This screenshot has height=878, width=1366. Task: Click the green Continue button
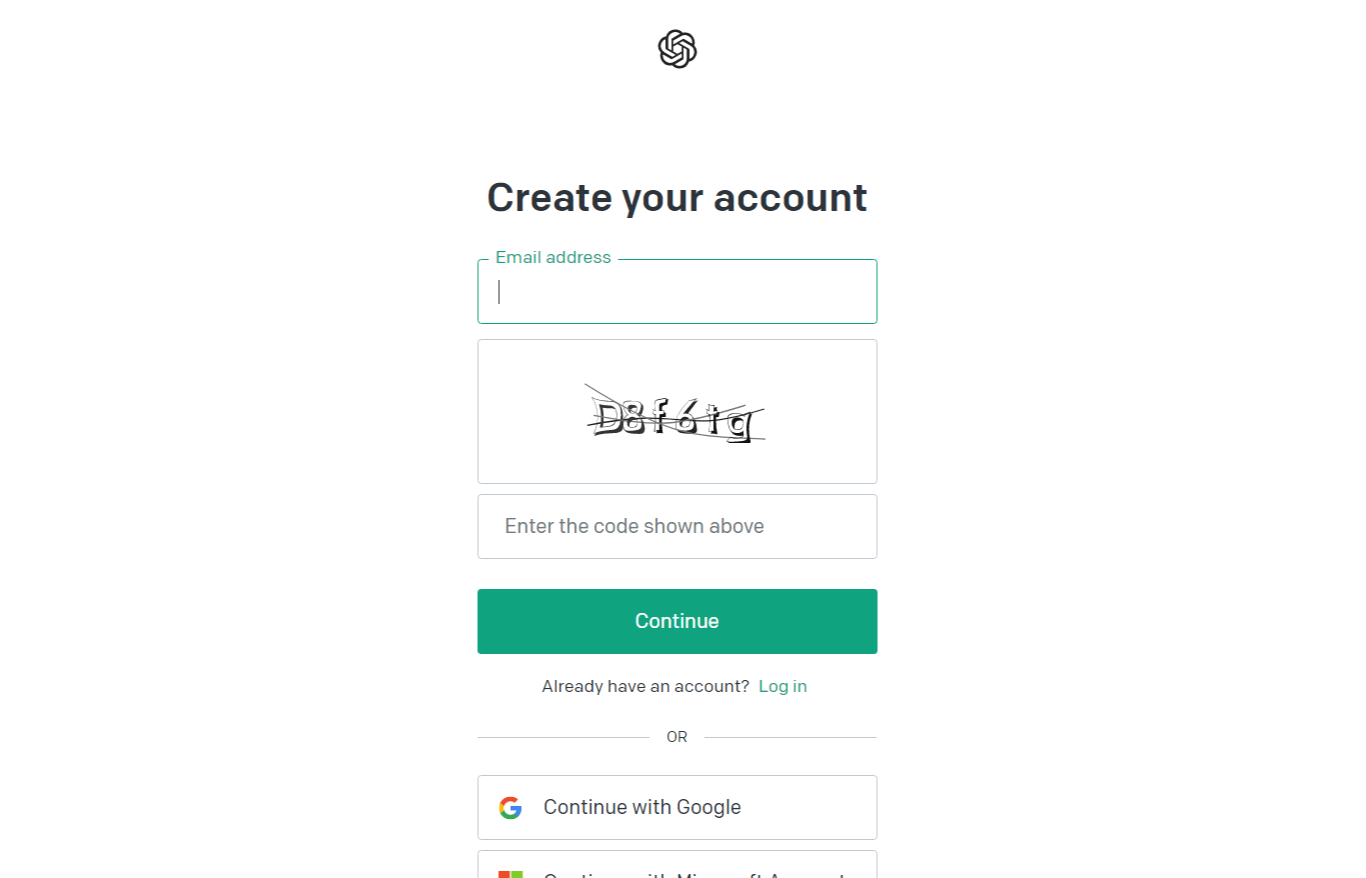pos(677,621)
